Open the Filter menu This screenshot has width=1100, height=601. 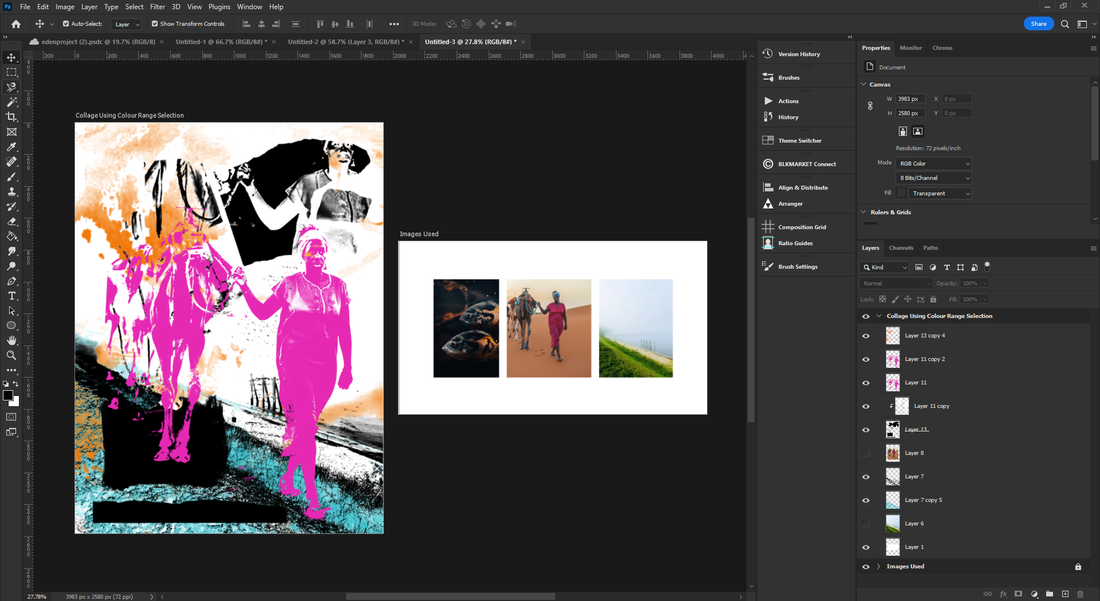(157, 7)
